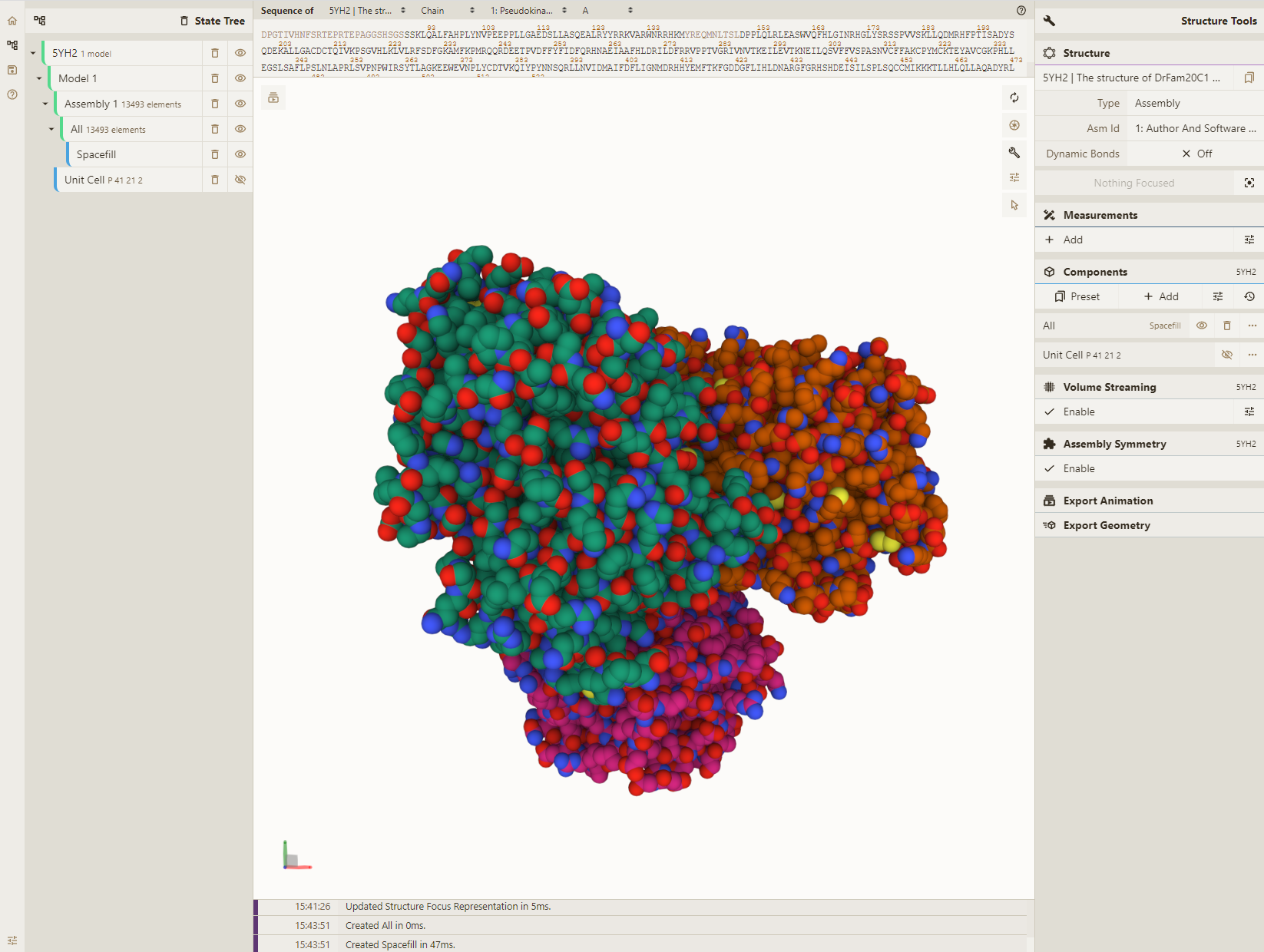Open viewport settings wrench icon
Image resolution: width=1264 pixels, height=952 pixels.
click(x=1014, y=153)
